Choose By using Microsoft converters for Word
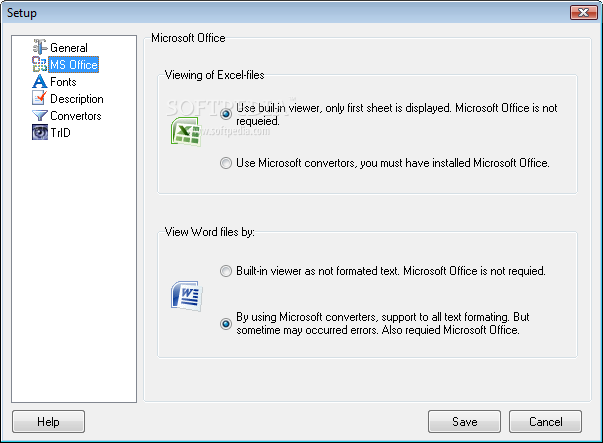The height and width of the screenshot is (443, 603). pyautogui.click(x=226, y=324)
